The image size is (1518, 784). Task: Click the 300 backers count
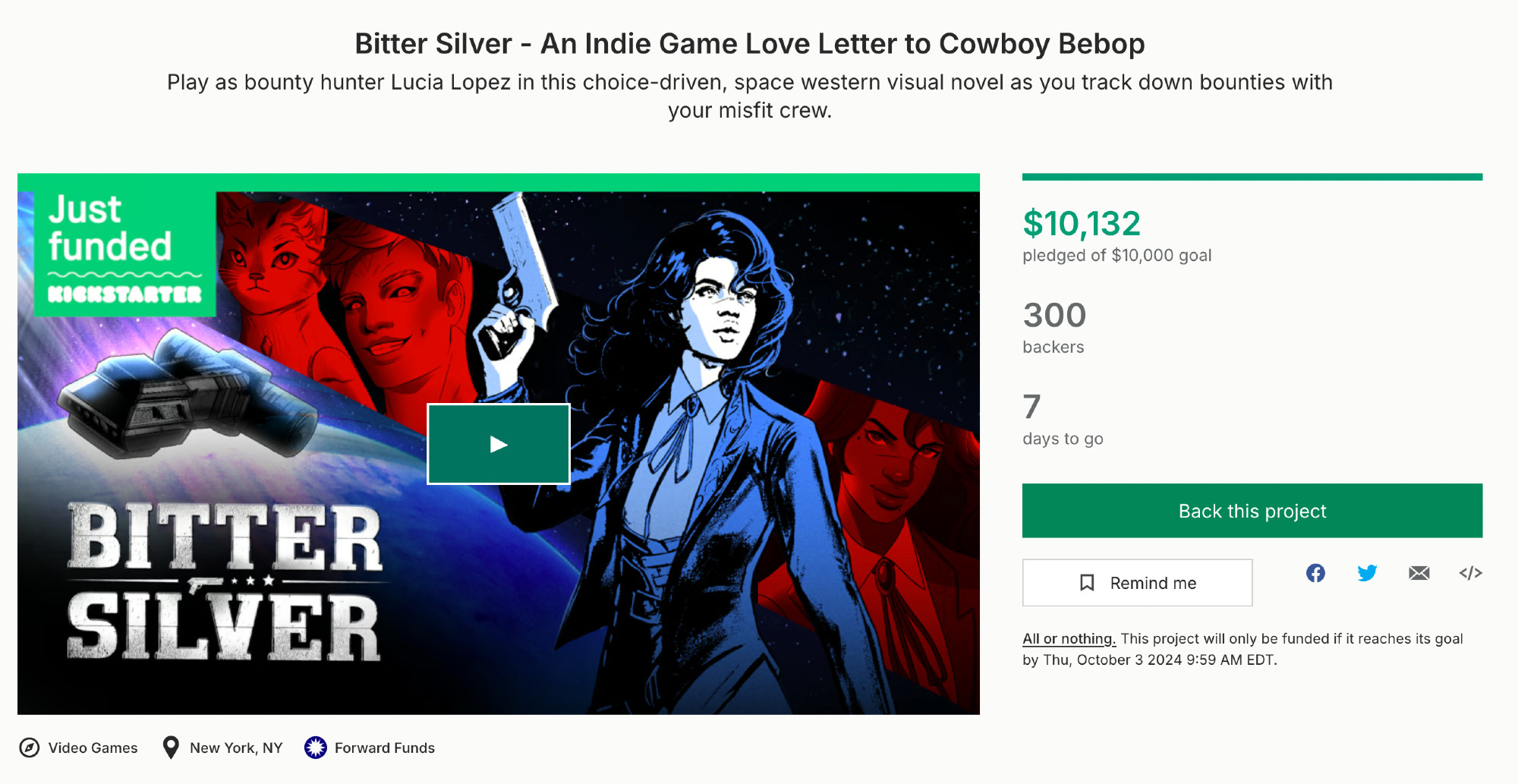coord(1054,315)
